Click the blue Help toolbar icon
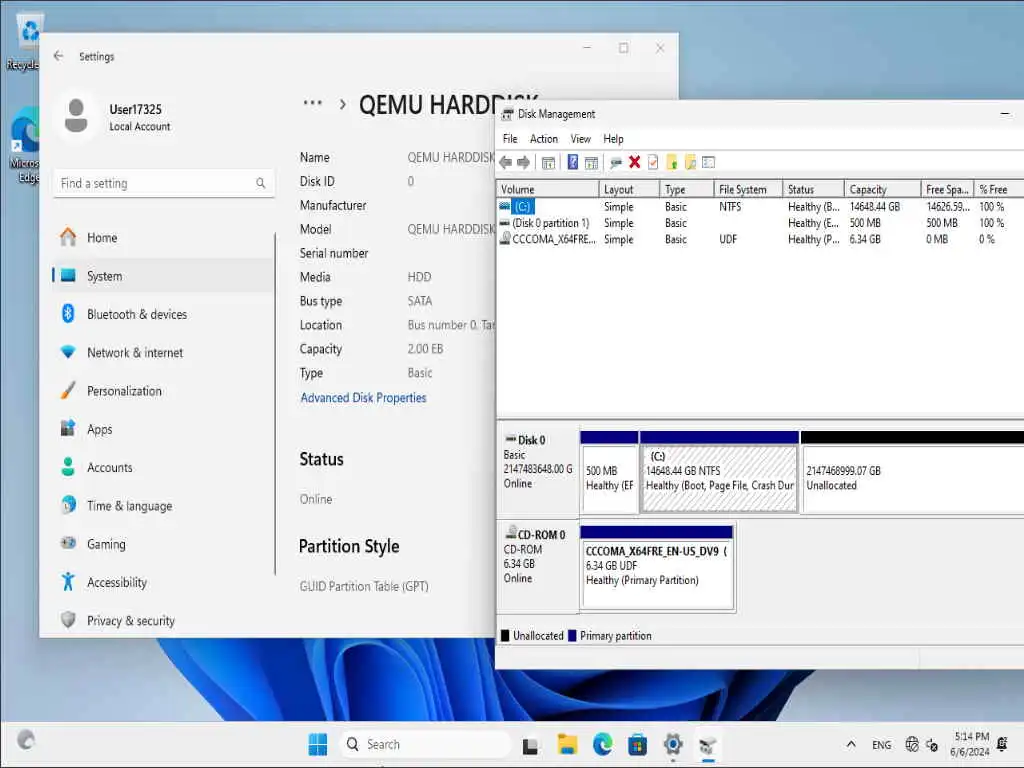Image resolution: width=1024 pixels, height=768 pixels. [573, 162]
